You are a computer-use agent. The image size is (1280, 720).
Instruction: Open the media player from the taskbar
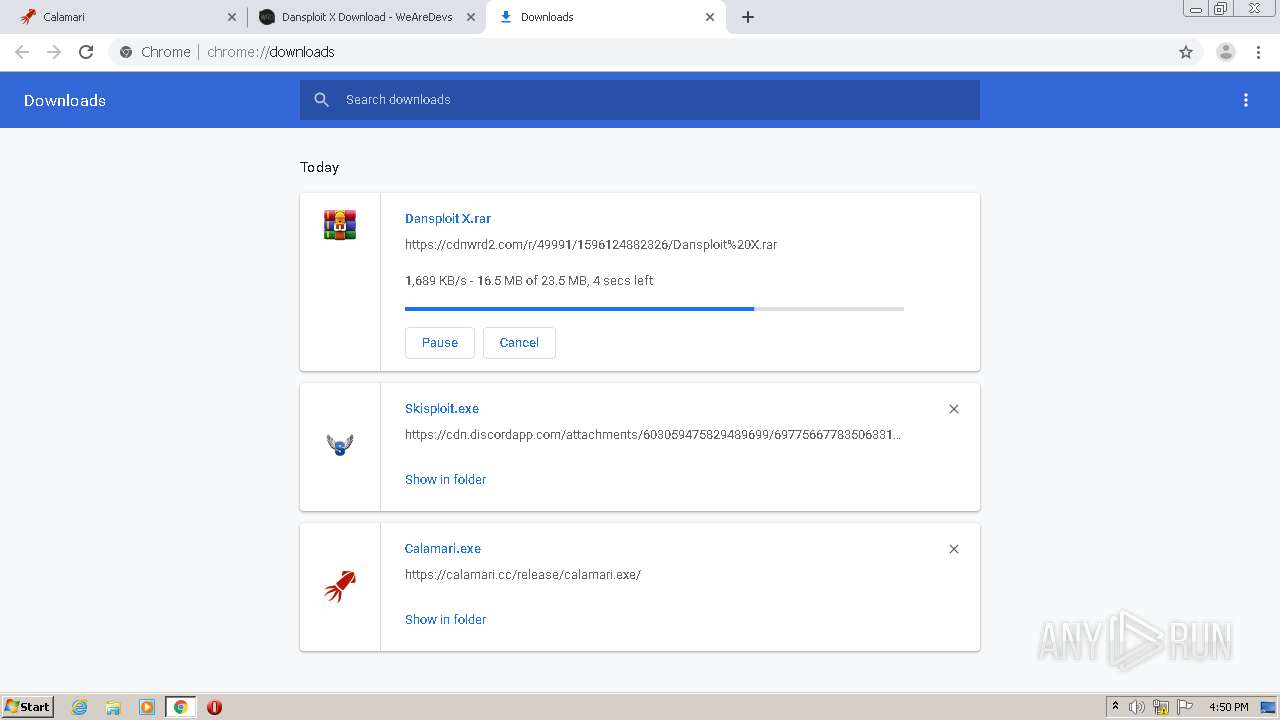pos(147,707)
